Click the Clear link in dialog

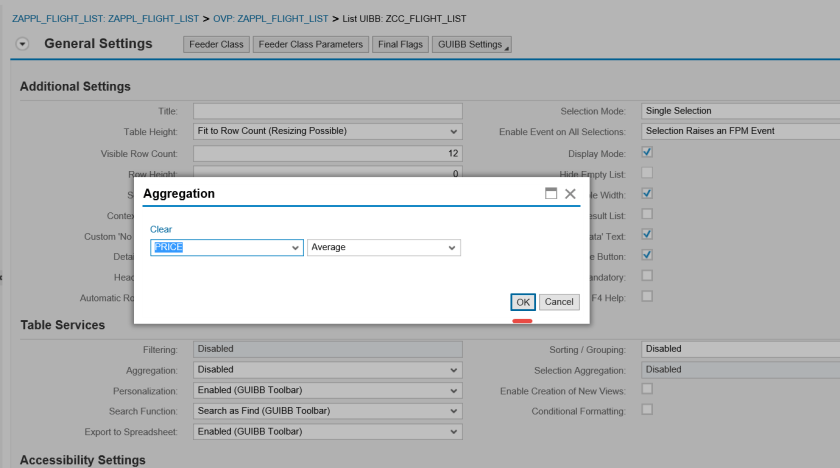coord(161,230)
